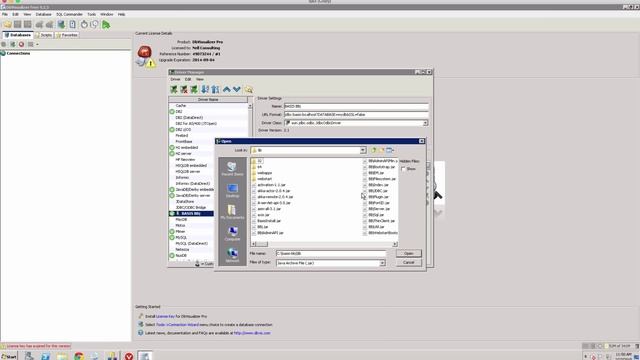The width and height of the screenshot is (640, 360).
Task: Click the Tools->Connection Wizard link
Action: pyautogui.click(x=177, y=324)
